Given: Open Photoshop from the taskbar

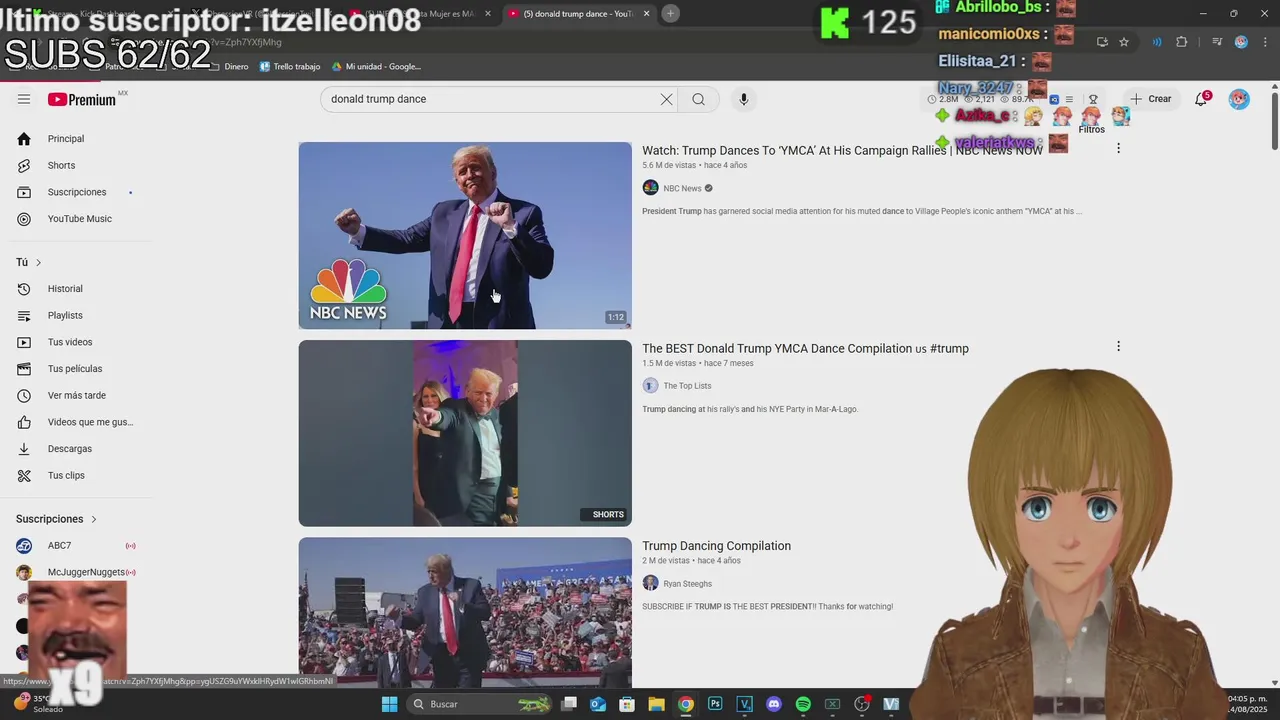Looking at the screenshot, I should 715,704.
